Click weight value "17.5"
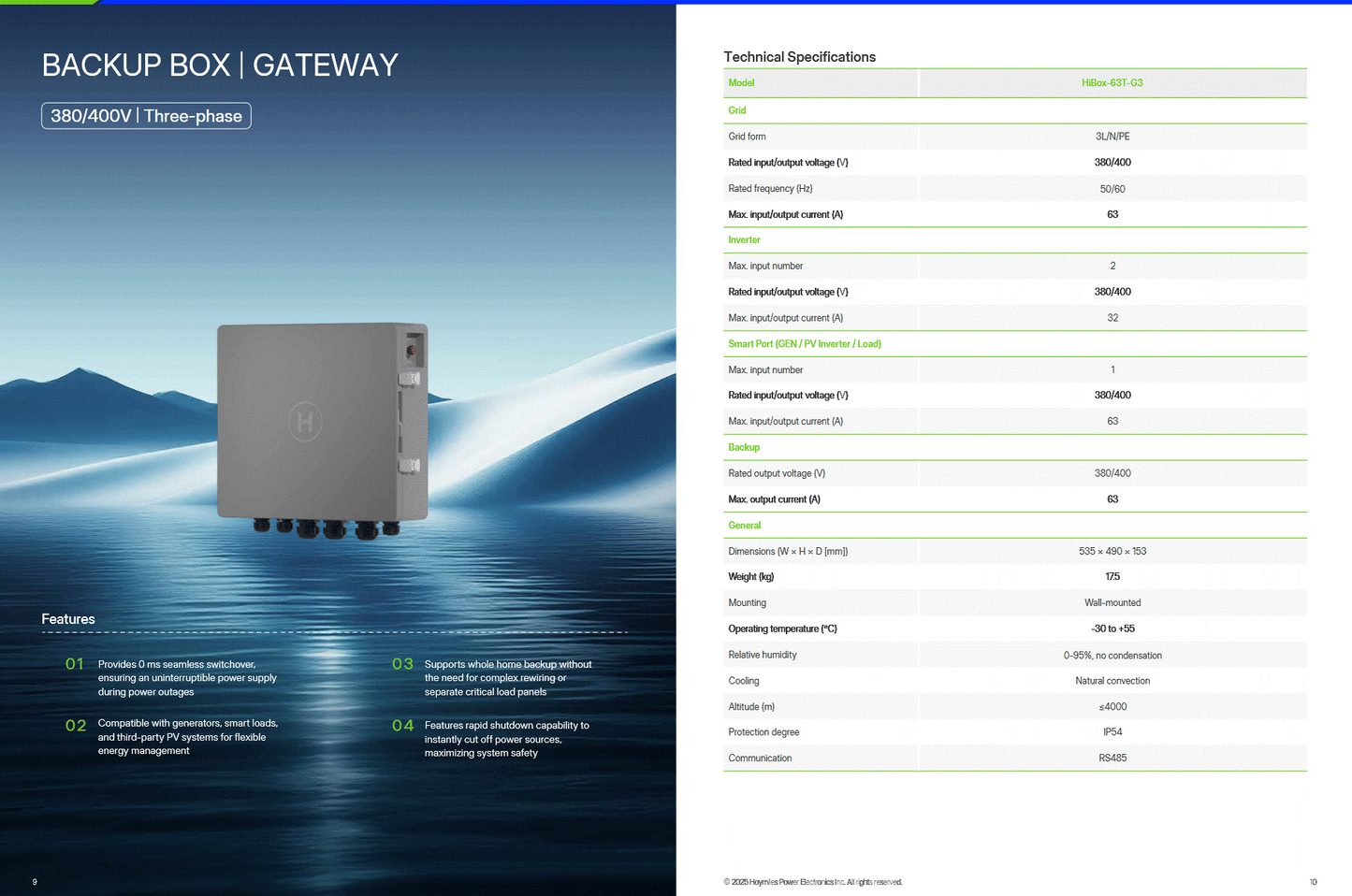The width and height of the screenshot is (1352, 896). [1112, 577]
